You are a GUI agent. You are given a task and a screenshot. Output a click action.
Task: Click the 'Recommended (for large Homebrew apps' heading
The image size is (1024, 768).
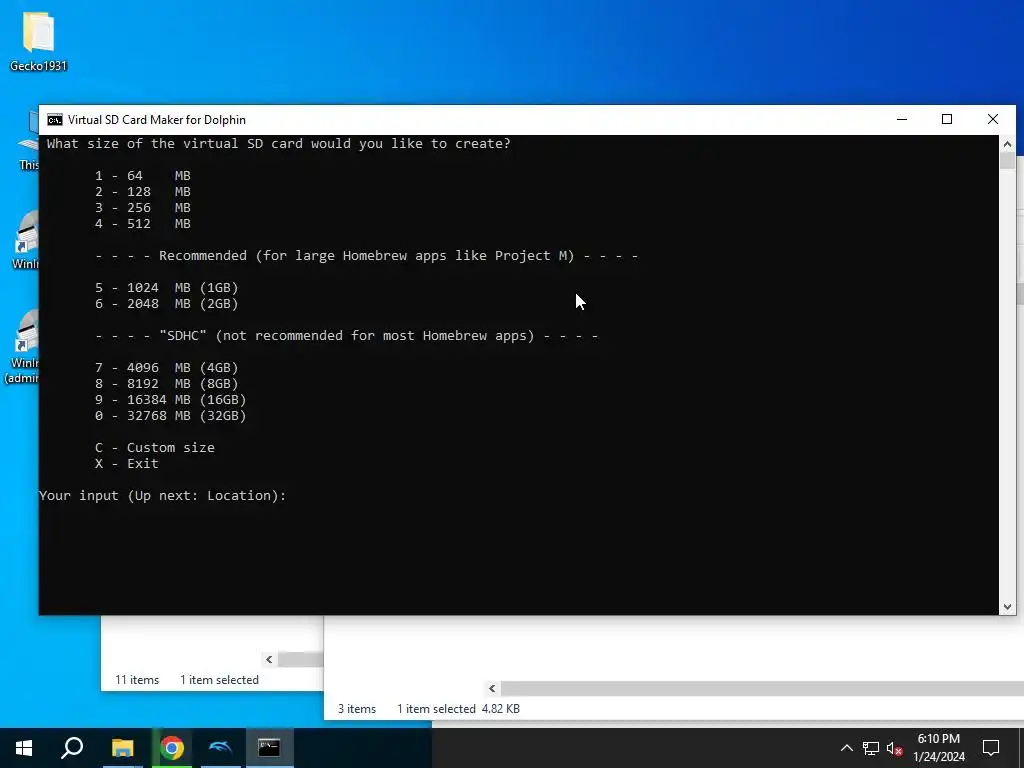click(367, 255)
